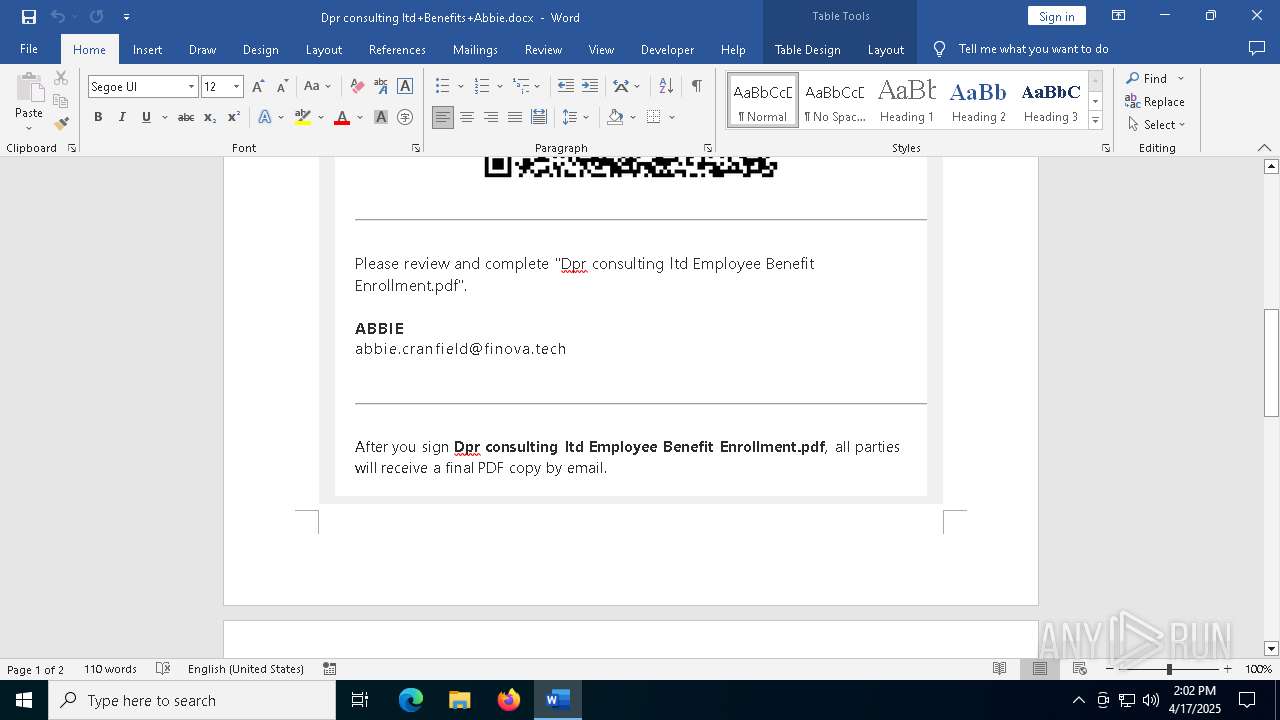Click the Replace button

(1155, 102)
